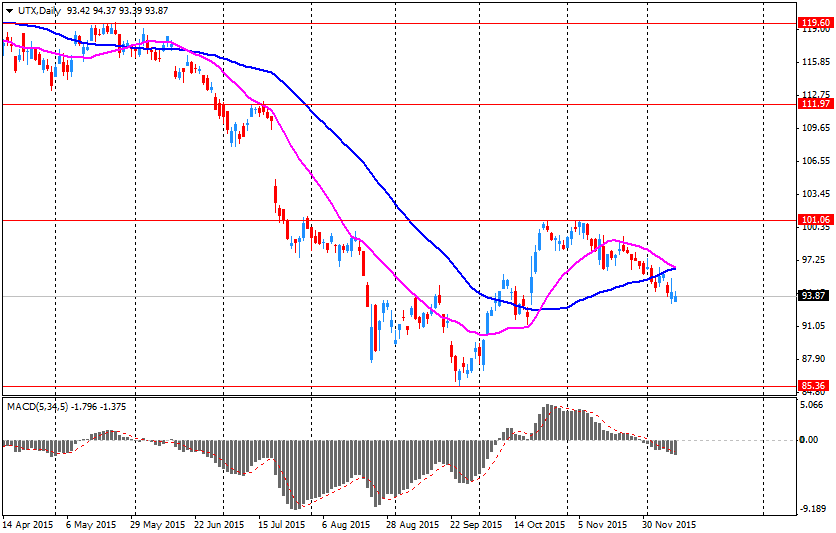Click the MACD scale value -9.189
The width and height of the screenshot is (836, 533).
(813, 508)
